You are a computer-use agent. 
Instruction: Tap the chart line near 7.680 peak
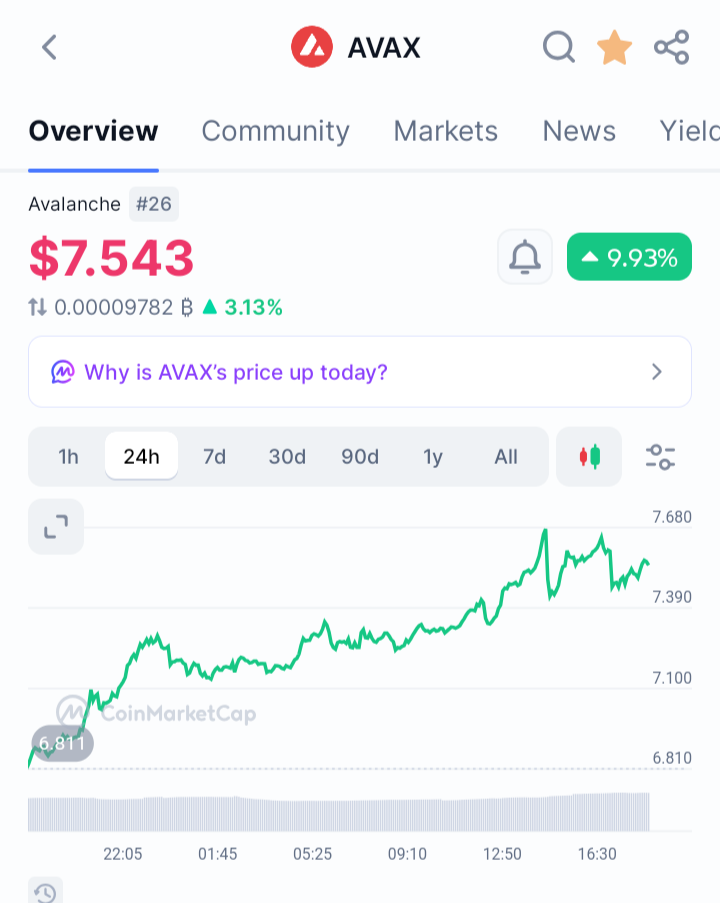point(545,530)
